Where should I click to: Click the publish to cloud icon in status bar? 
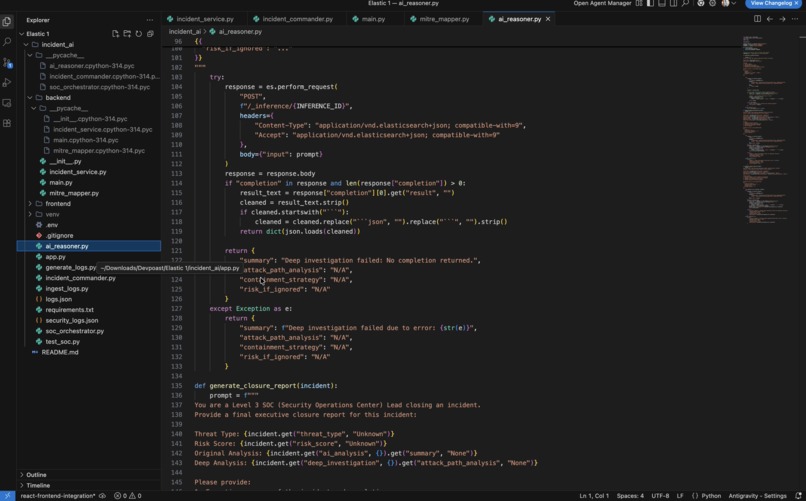click(102, 496)
